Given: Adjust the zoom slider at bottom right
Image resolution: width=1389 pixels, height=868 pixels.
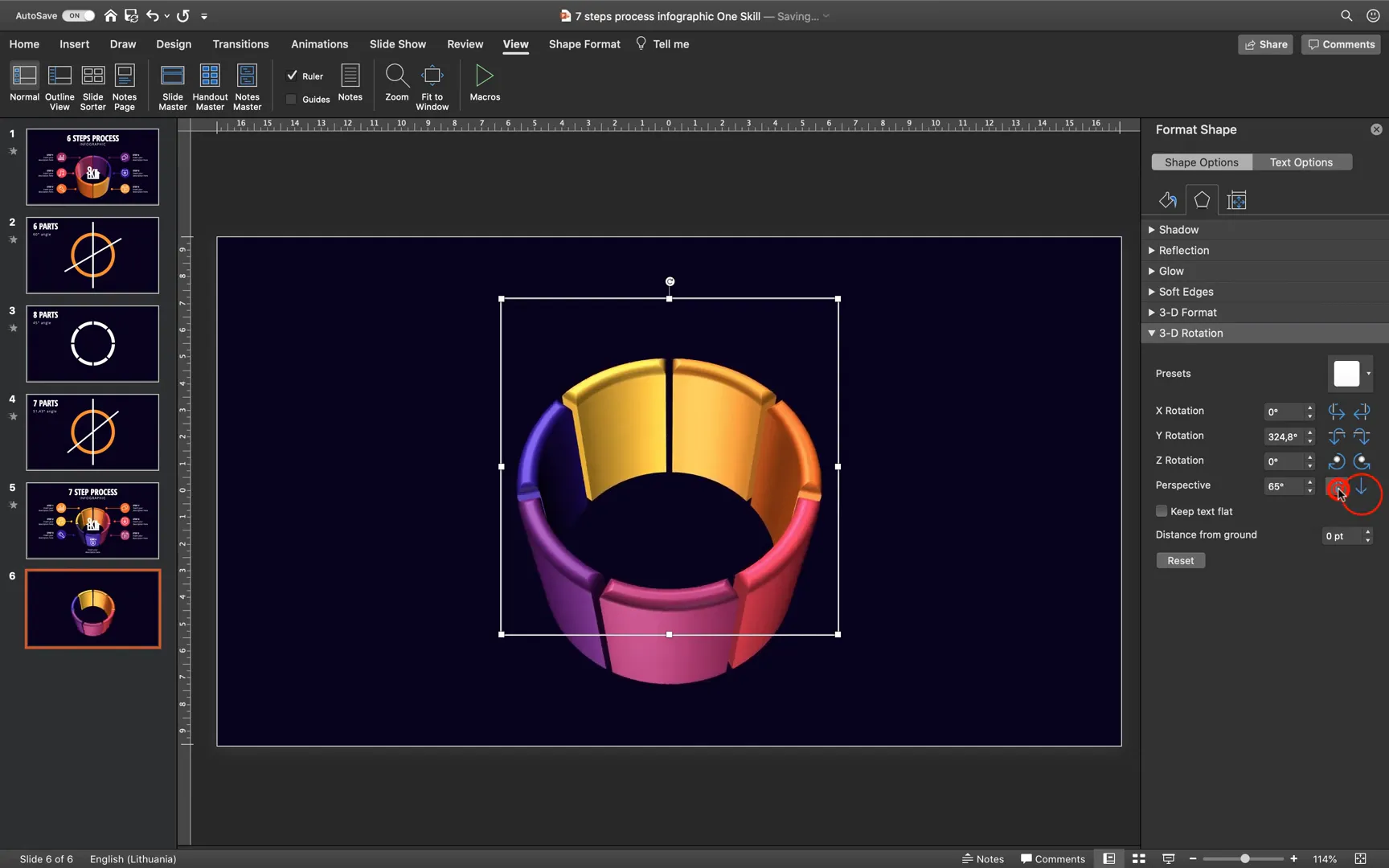Looking at the screenshot, I should [x=1244, y=858].
